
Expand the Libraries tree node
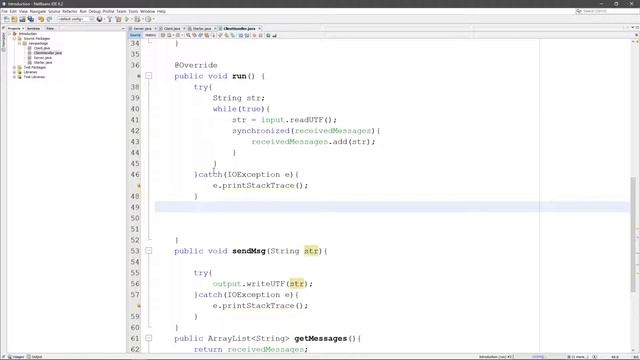point(14,72)
